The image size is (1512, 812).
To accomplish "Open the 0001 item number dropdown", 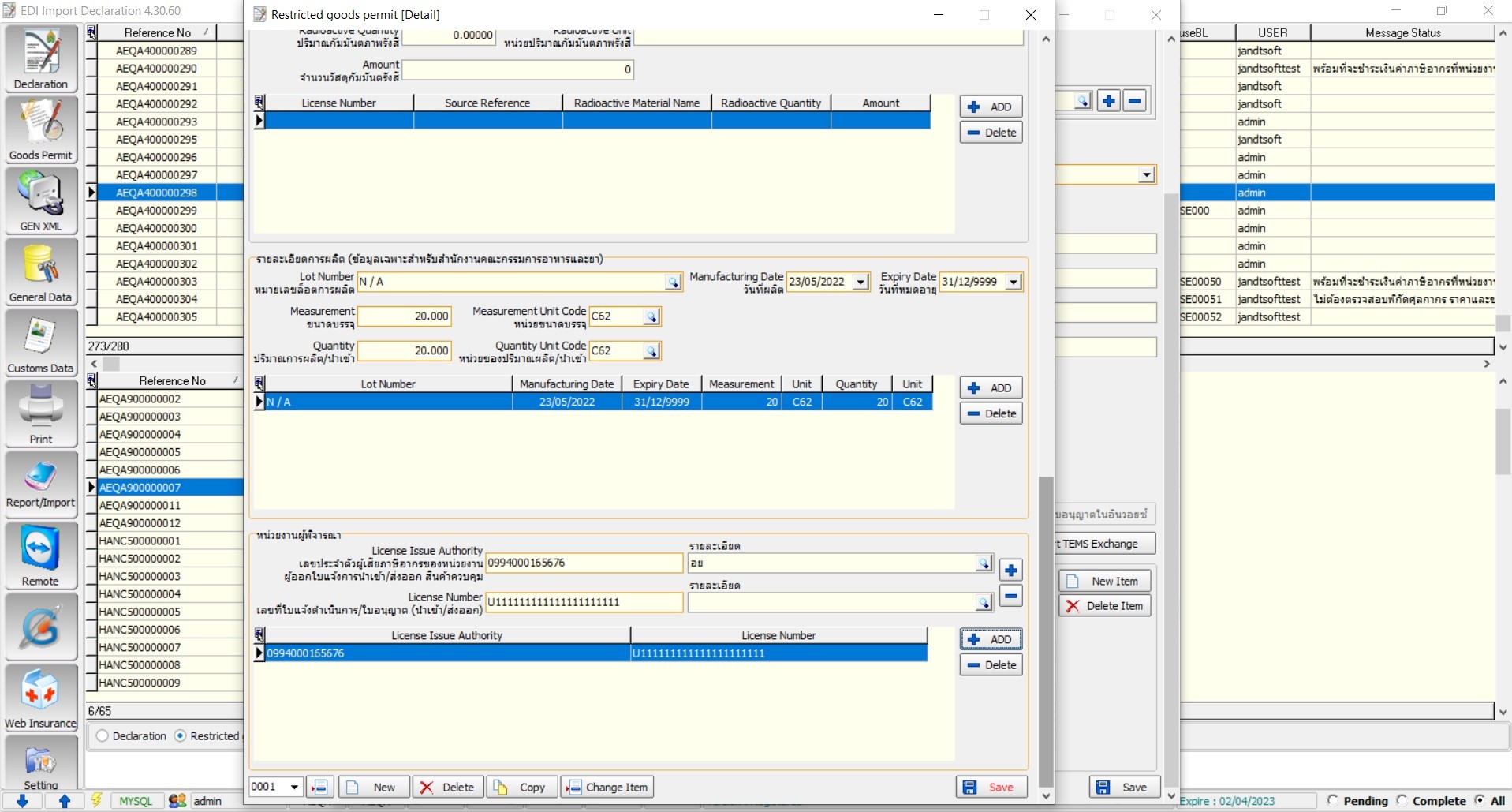I will pos(293,787).
